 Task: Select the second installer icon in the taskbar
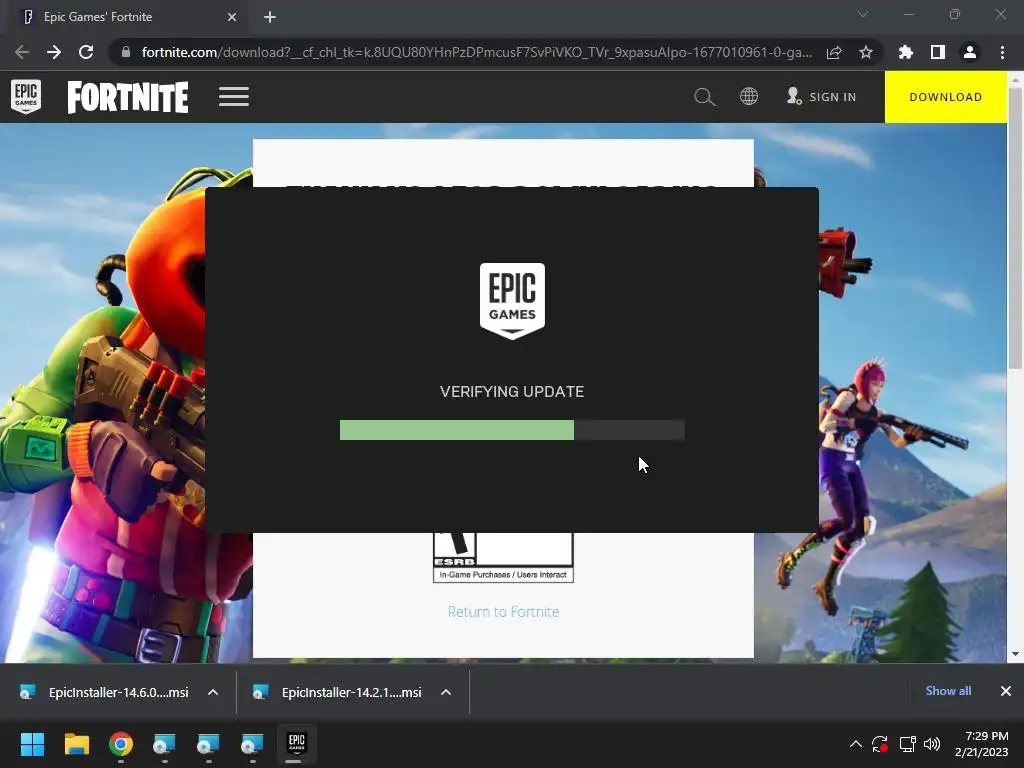click(208, 744)
